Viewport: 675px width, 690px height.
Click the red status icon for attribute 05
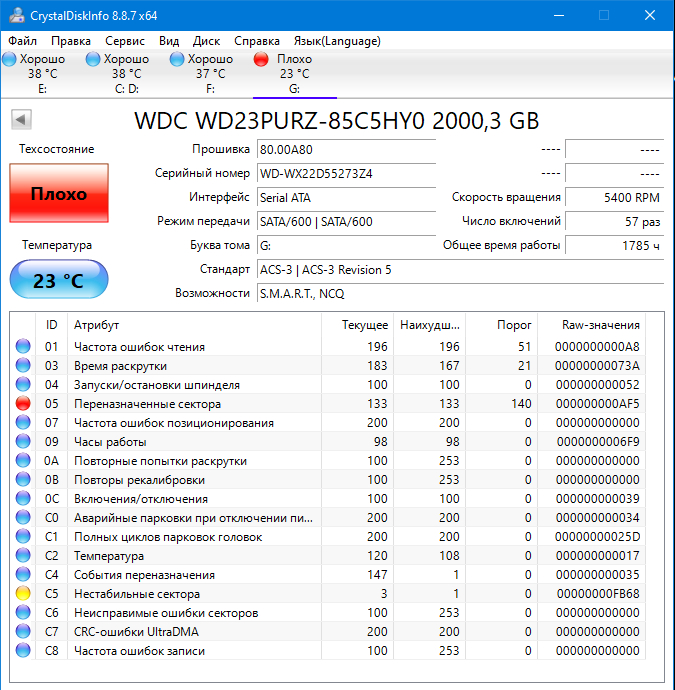(23, 404)
